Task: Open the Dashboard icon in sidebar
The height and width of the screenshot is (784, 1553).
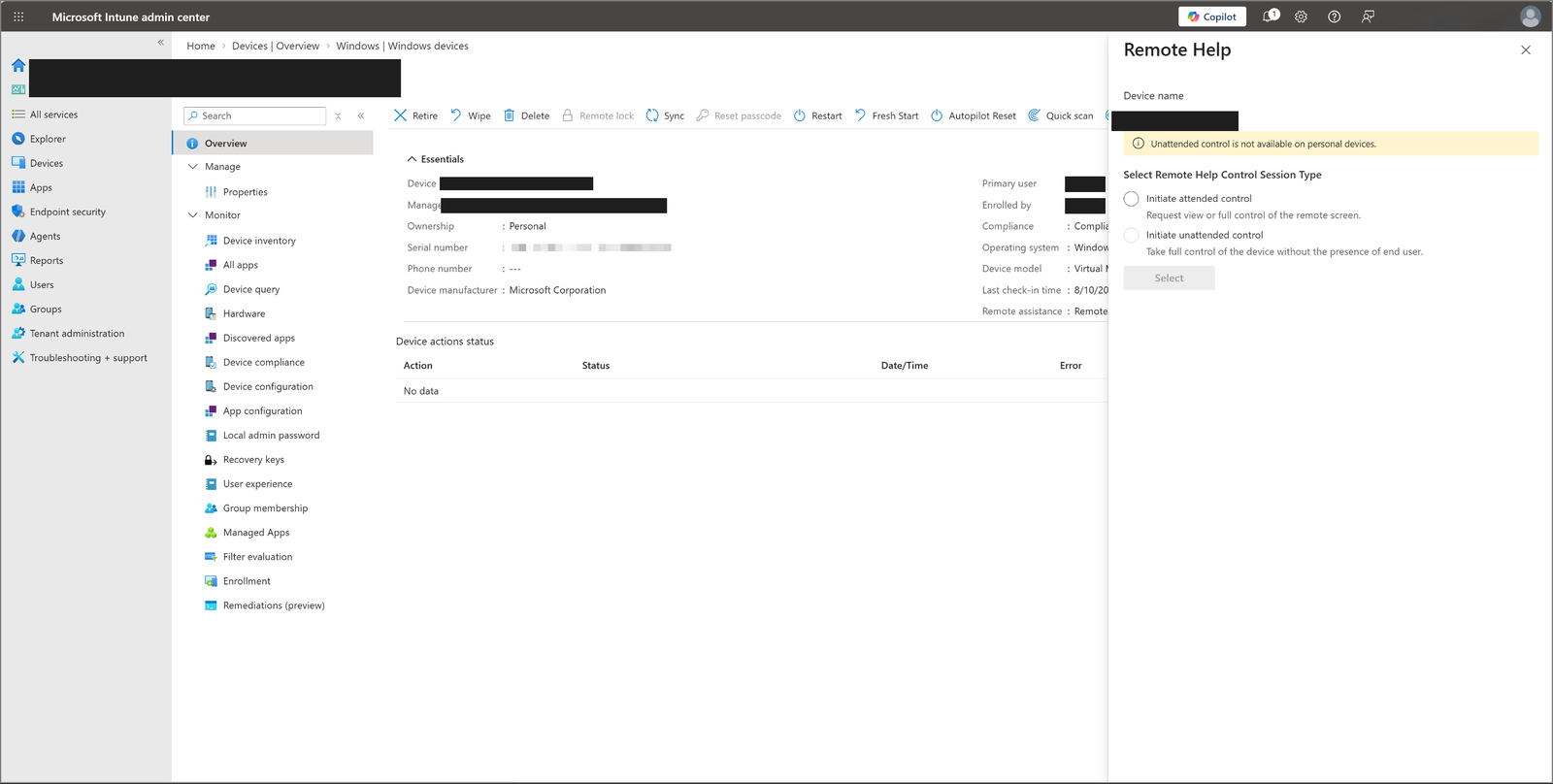Action: pos(18,89)
